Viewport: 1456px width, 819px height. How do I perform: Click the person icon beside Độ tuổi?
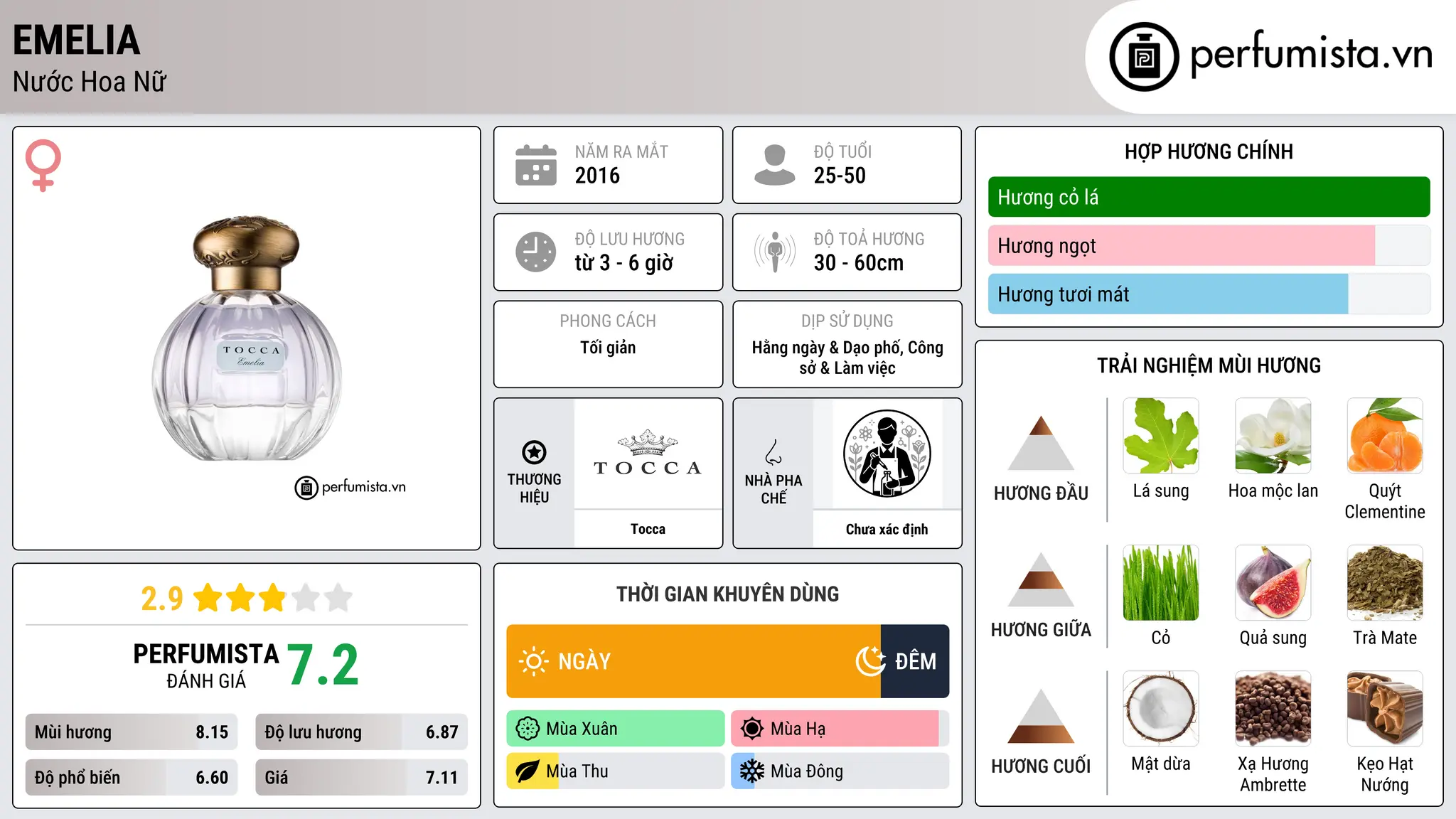coord(775,165)
